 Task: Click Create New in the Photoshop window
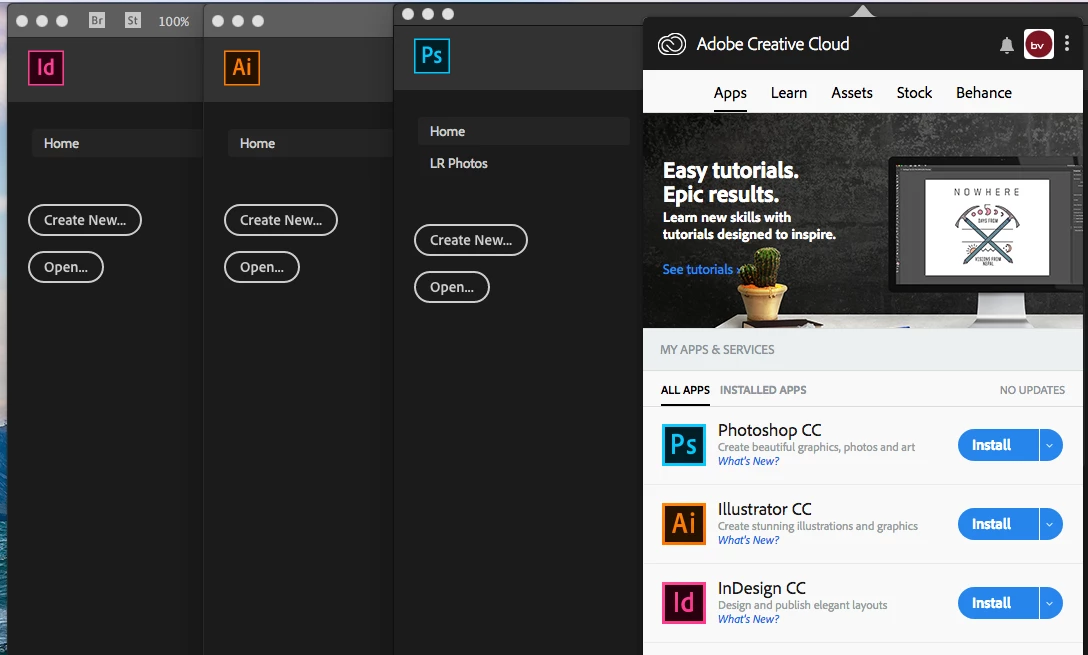470,240
